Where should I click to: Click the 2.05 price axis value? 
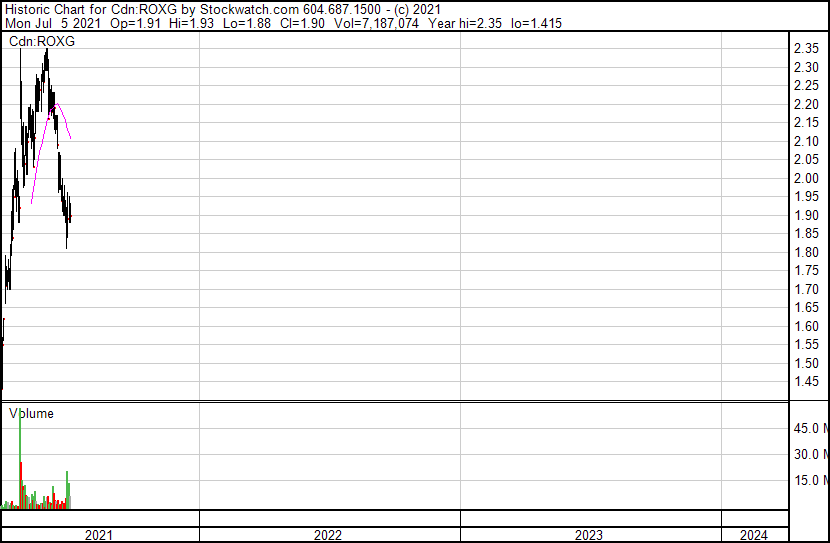(806, 159)
